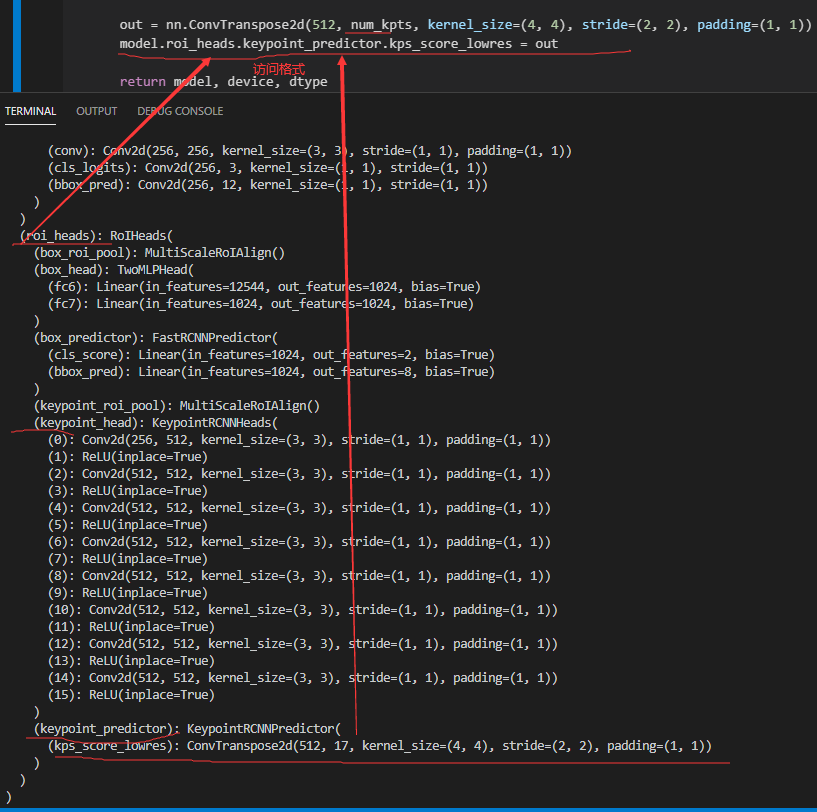Switch to the TERMINAL tab
Viewport: 817px width, 812px height.
(x=30, y=111)
